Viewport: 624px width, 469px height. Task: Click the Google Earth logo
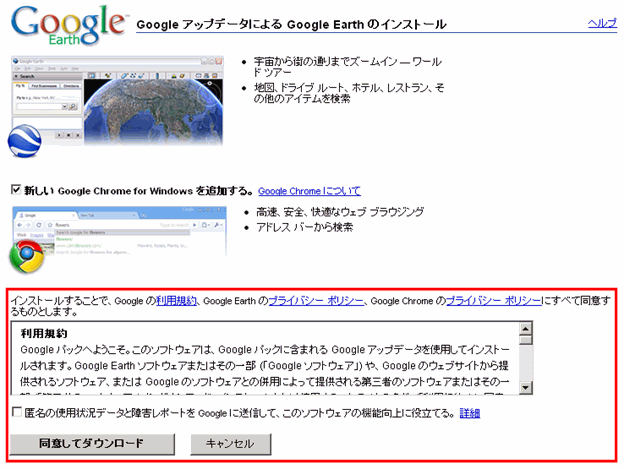click(68, 26)
